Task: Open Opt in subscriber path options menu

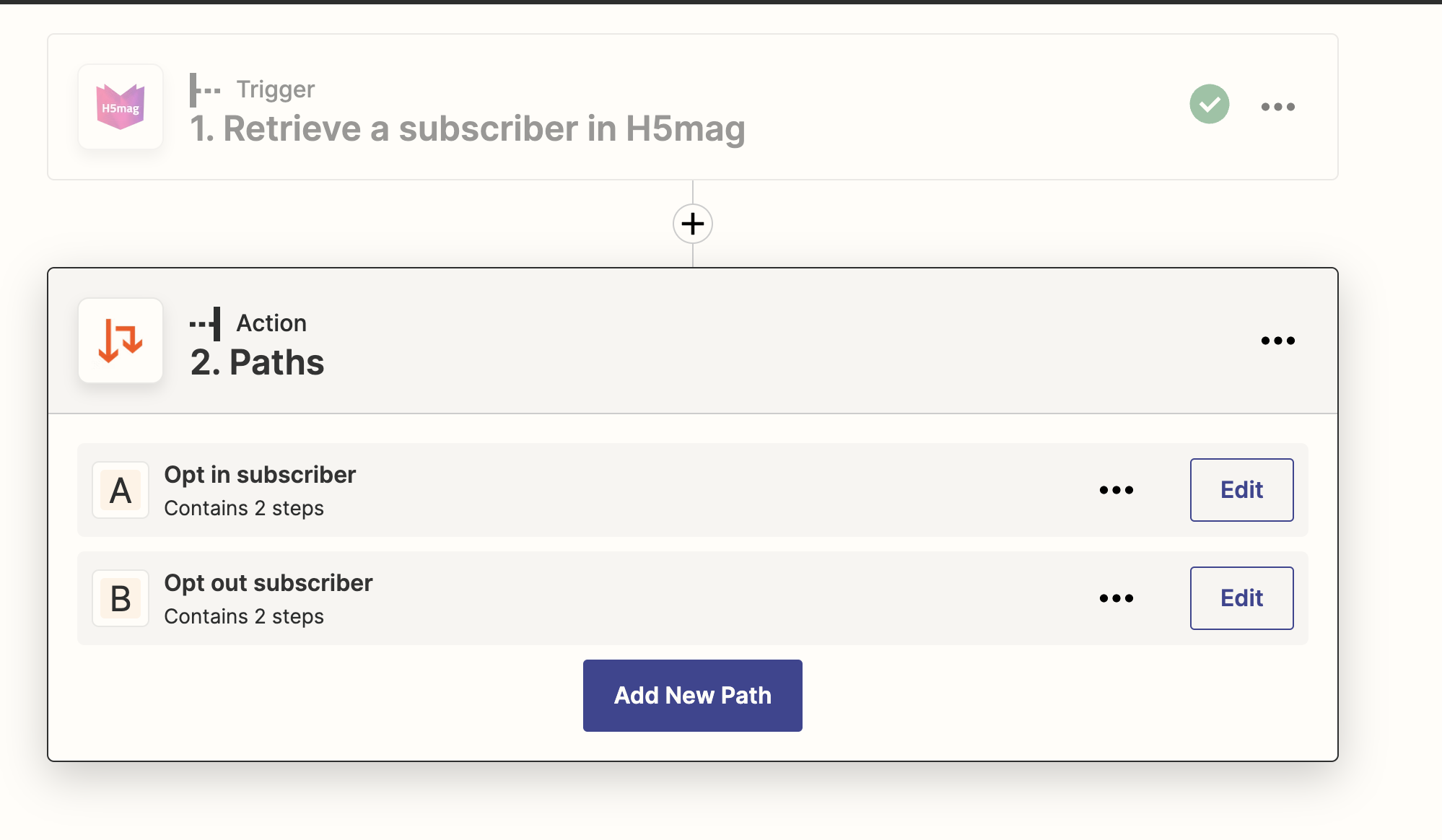Action: (x=1116, y=490)
